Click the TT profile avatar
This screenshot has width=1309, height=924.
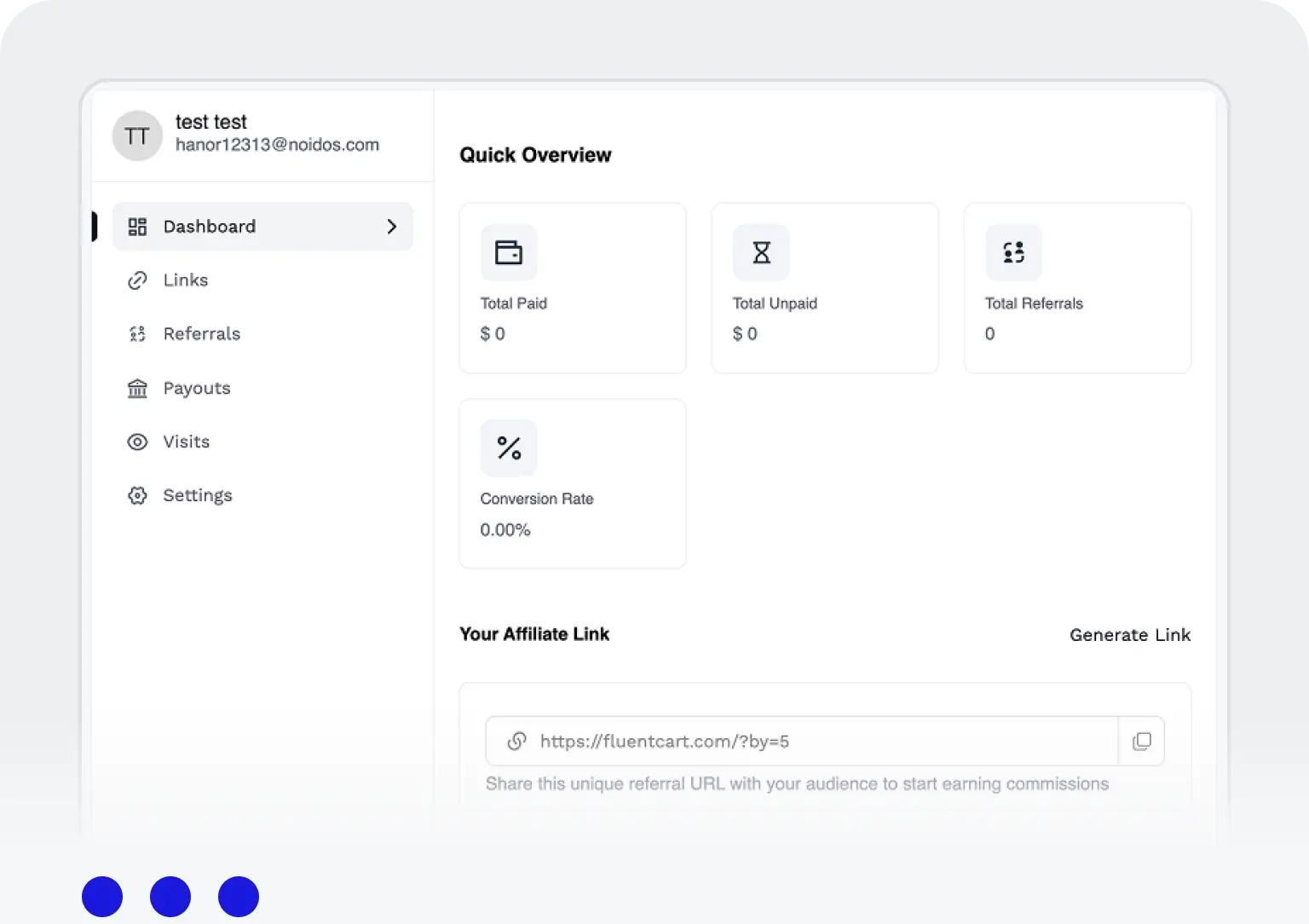point(137,136)
